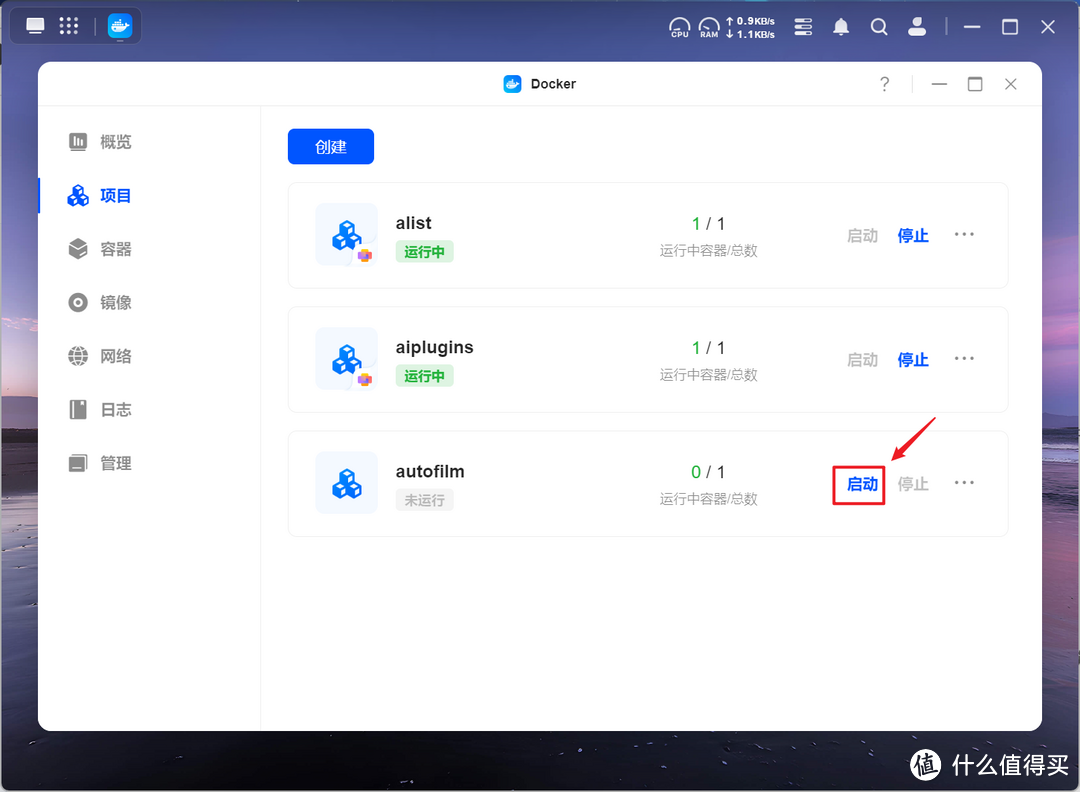
Task: Click the Docker whale icon in top taskbar
Action: click(x=119, y=25)
